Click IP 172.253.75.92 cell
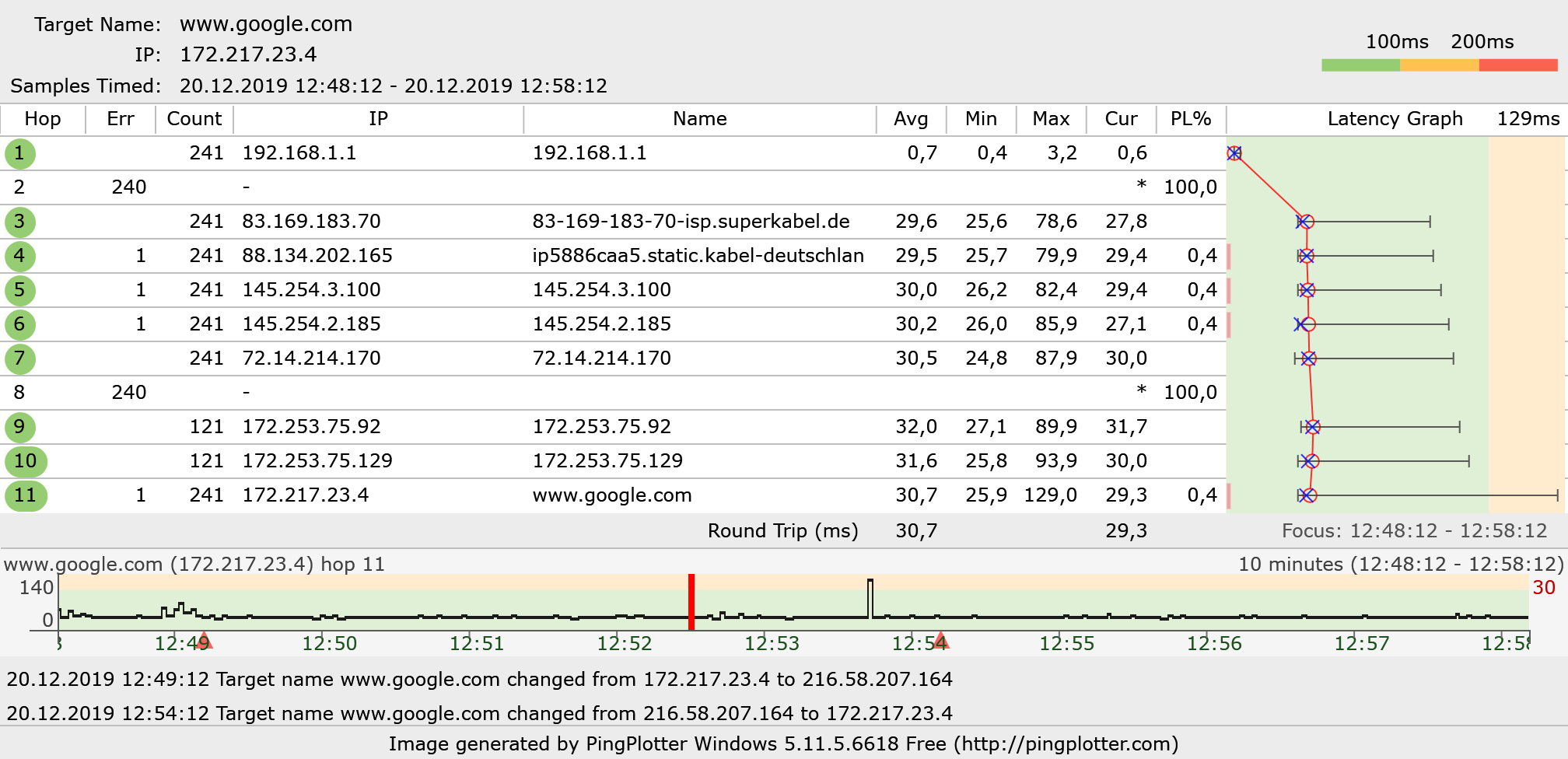Viewport: 1568px width, 759px height. 311,427
